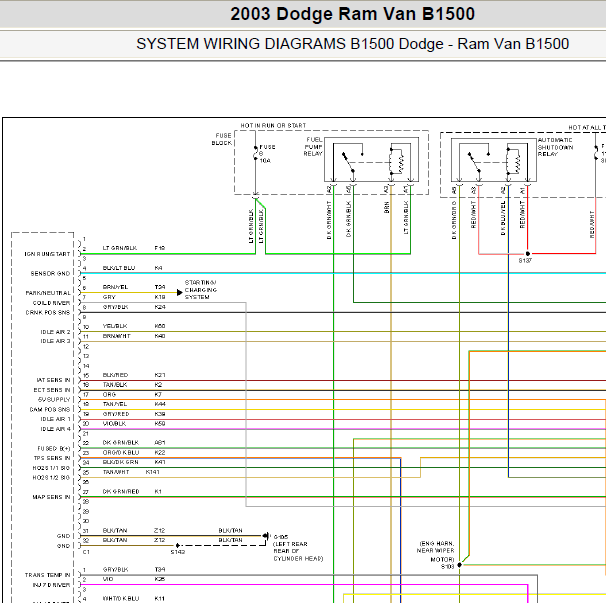Click the 'PARK/NEUTRAL' pin label
Image resolution: width=606 pixels, height=603 pixels.
tap(48, 293)
